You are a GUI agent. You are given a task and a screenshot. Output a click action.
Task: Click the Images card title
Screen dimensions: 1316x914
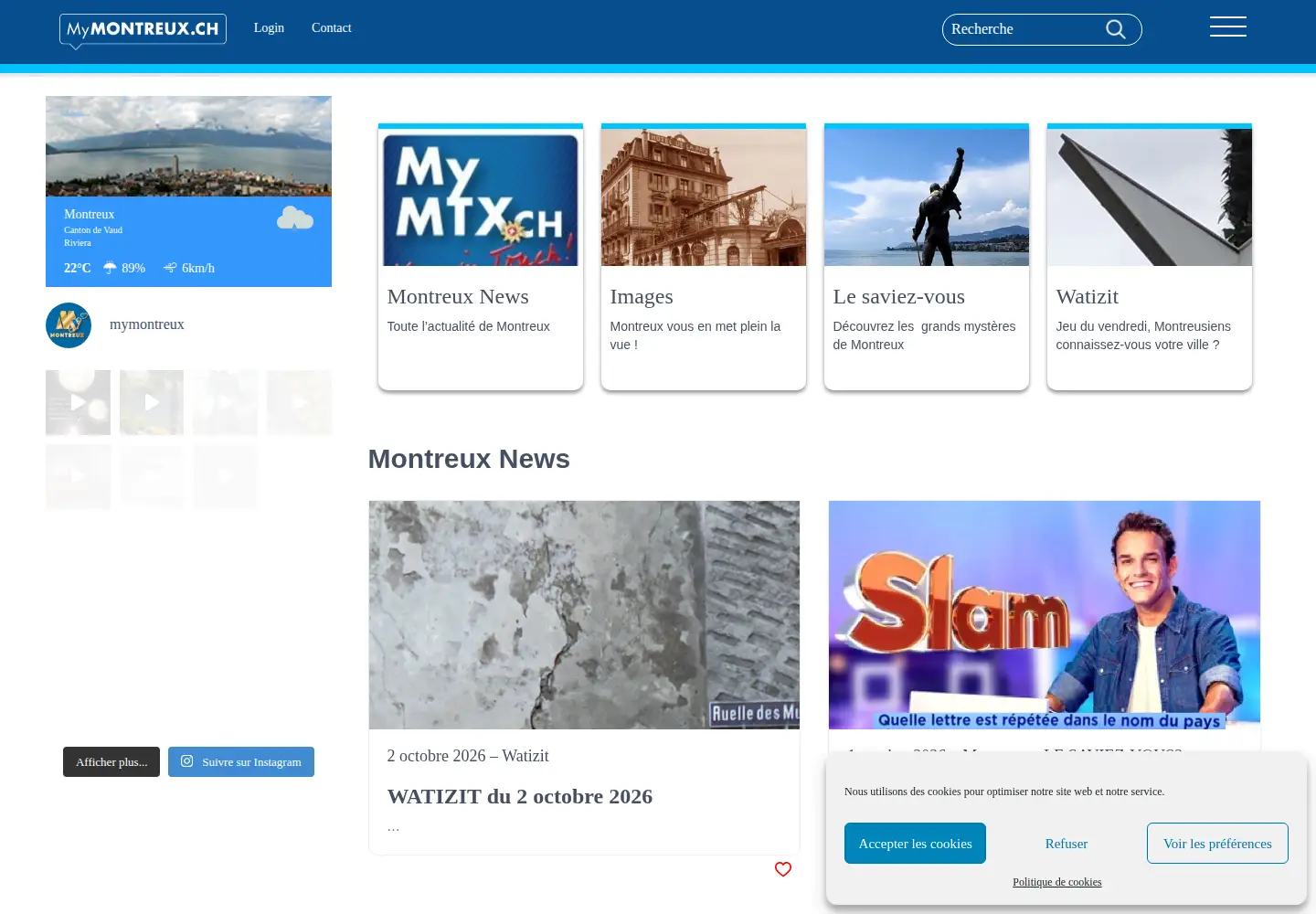click(x=642, y=297)
